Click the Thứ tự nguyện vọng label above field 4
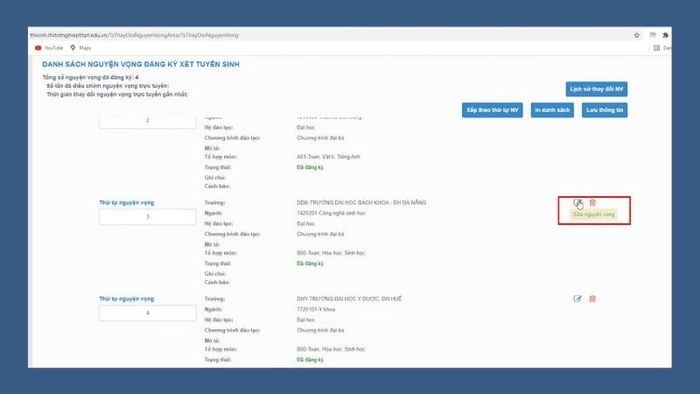The image size is (700, 394). pyautogui.click(x=126, y=299)
